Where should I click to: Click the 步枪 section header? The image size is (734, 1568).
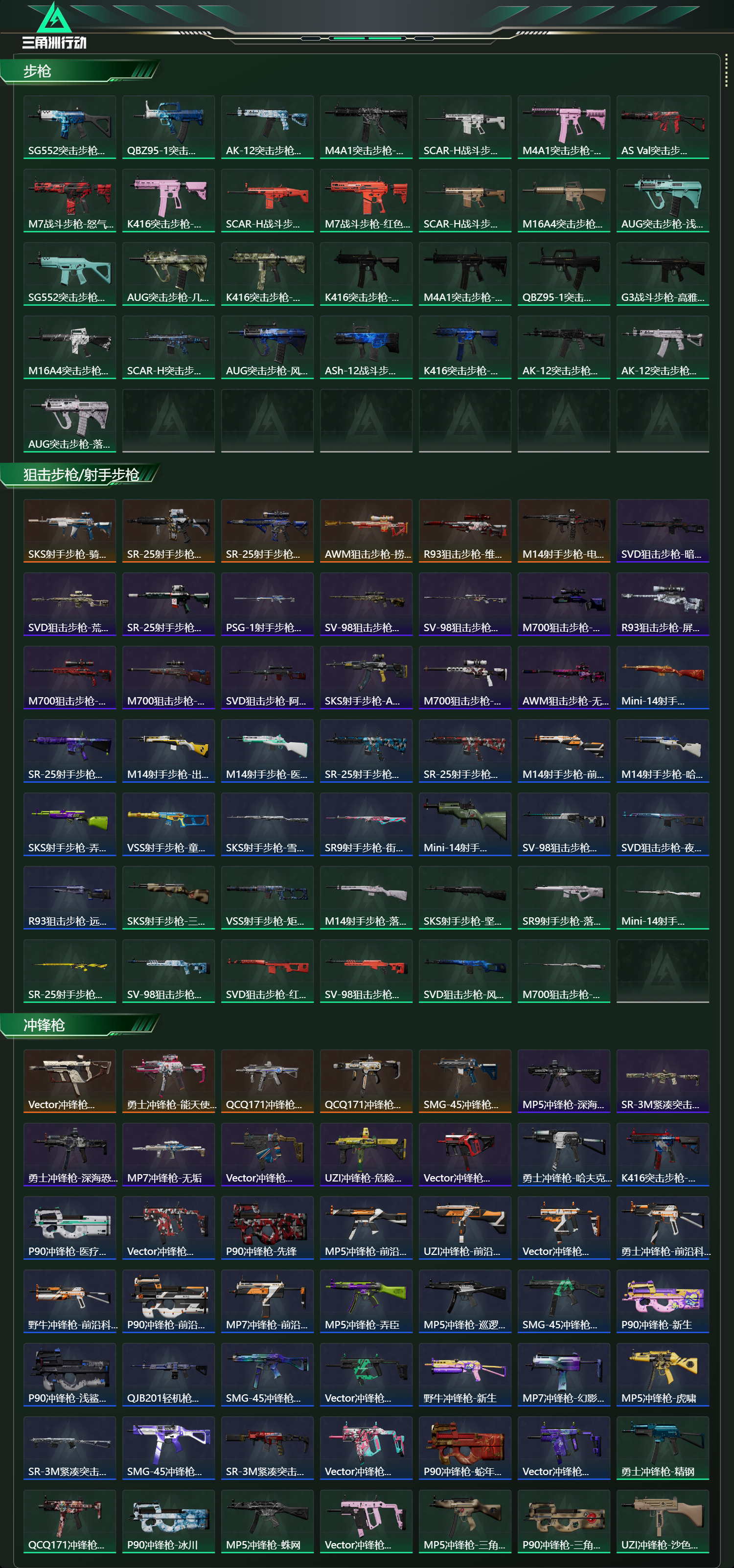(79, 71)
